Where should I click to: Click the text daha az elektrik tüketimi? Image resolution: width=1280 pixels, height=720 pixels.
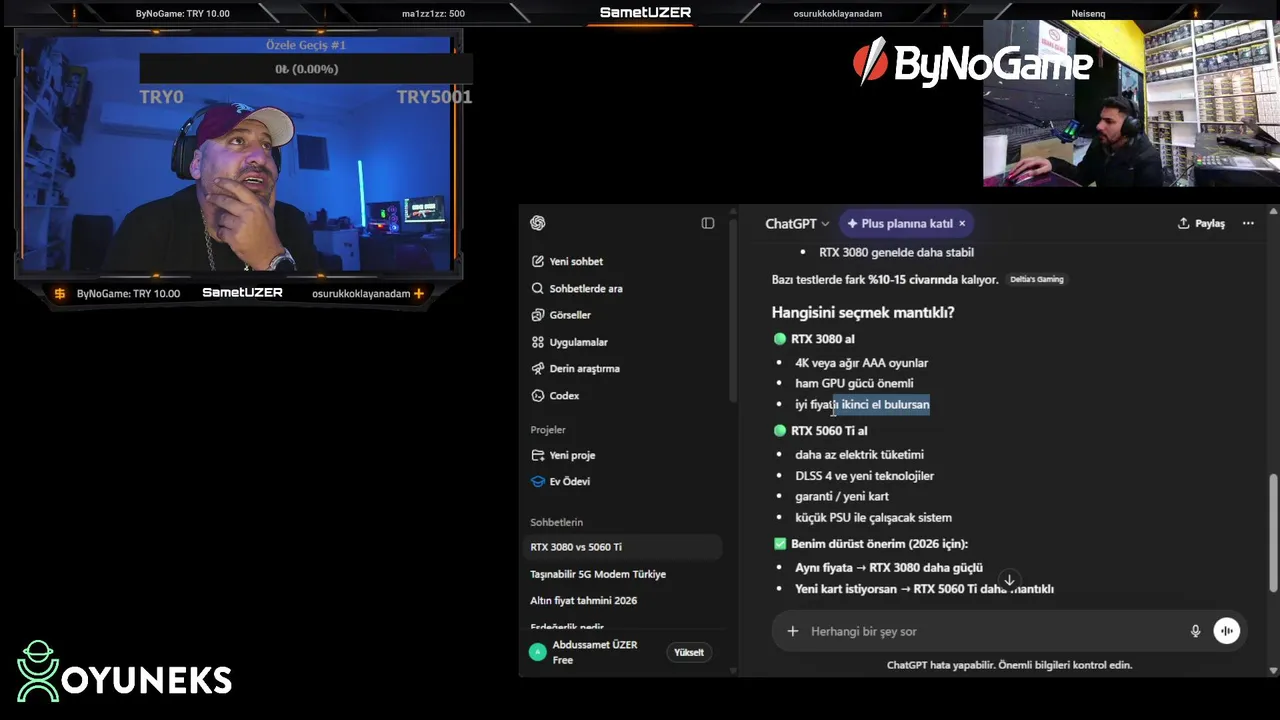pos(859,455)
